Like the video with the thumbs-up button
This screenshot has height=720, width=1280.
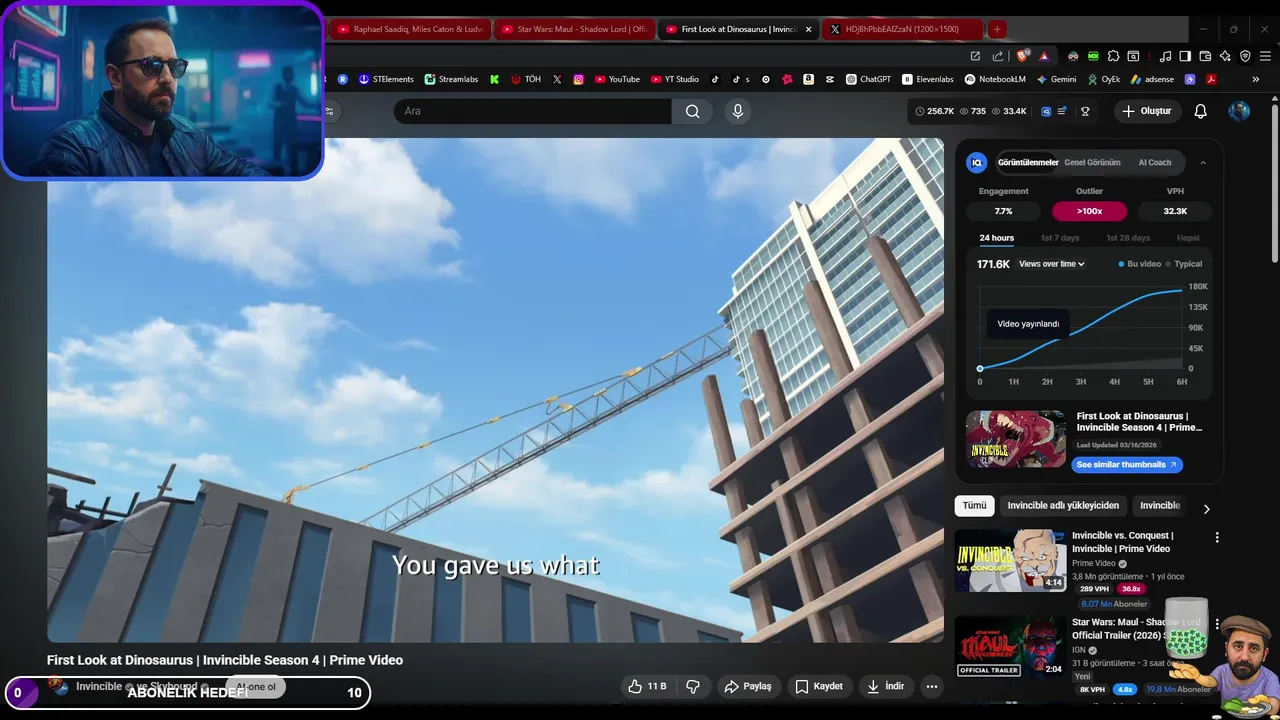coord(646,686)
